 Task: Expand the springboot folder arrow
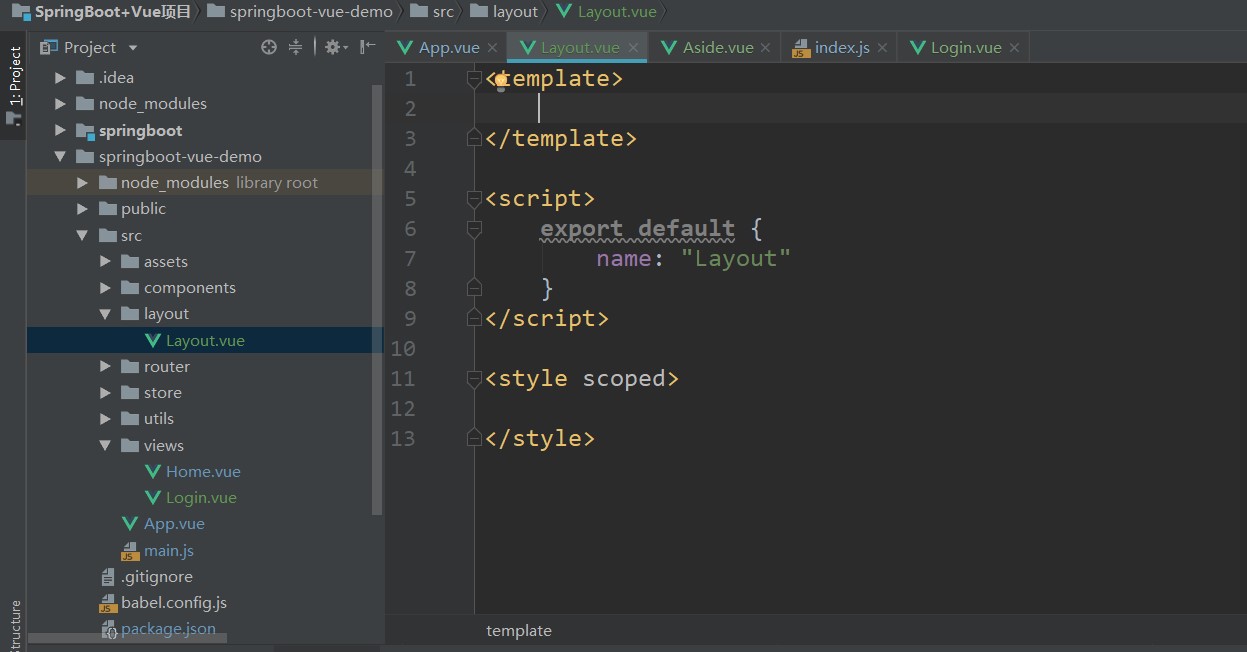point(60,130)
